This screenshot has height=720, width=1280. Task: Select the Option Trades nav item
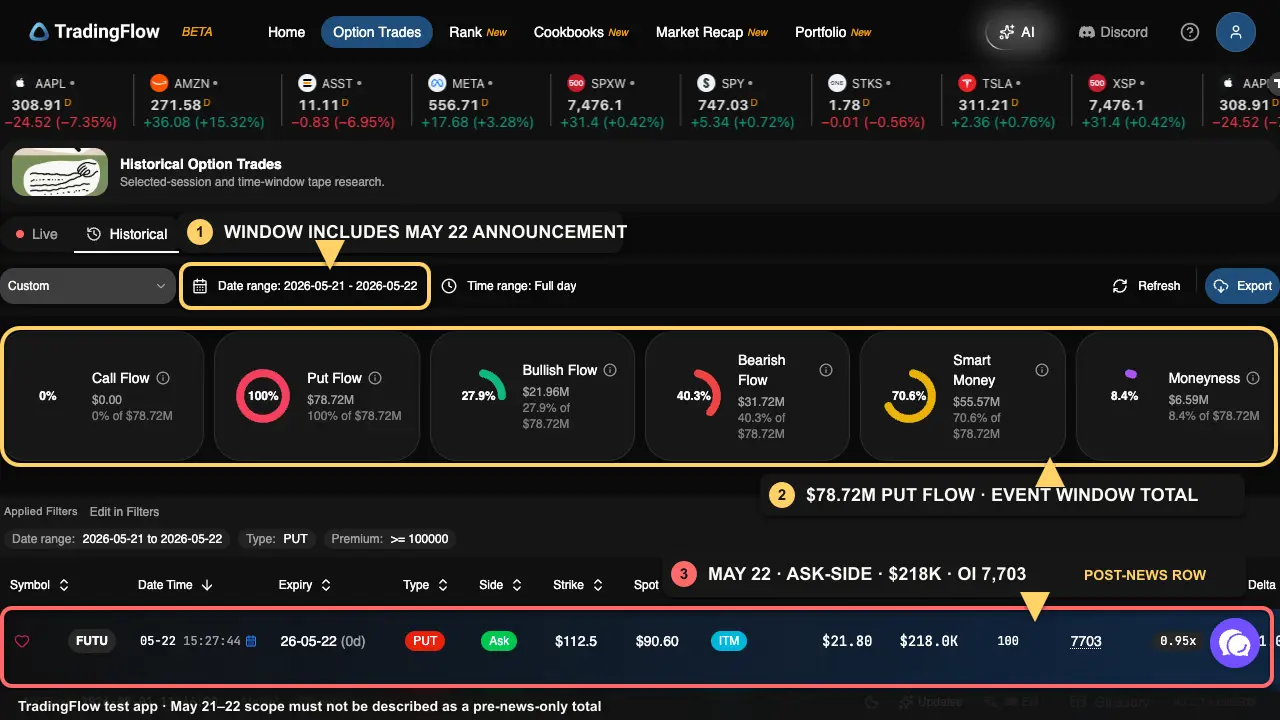(x=377, y=32)
